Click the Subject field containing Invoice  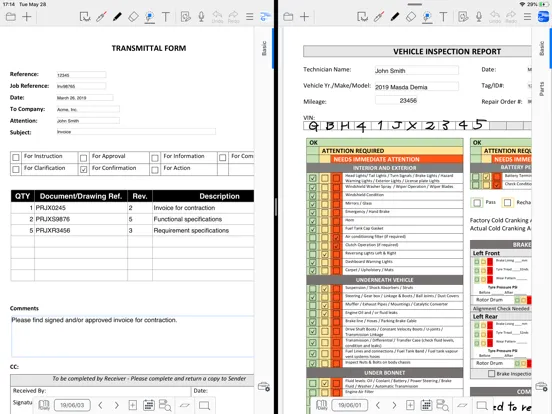click(136, 132)
